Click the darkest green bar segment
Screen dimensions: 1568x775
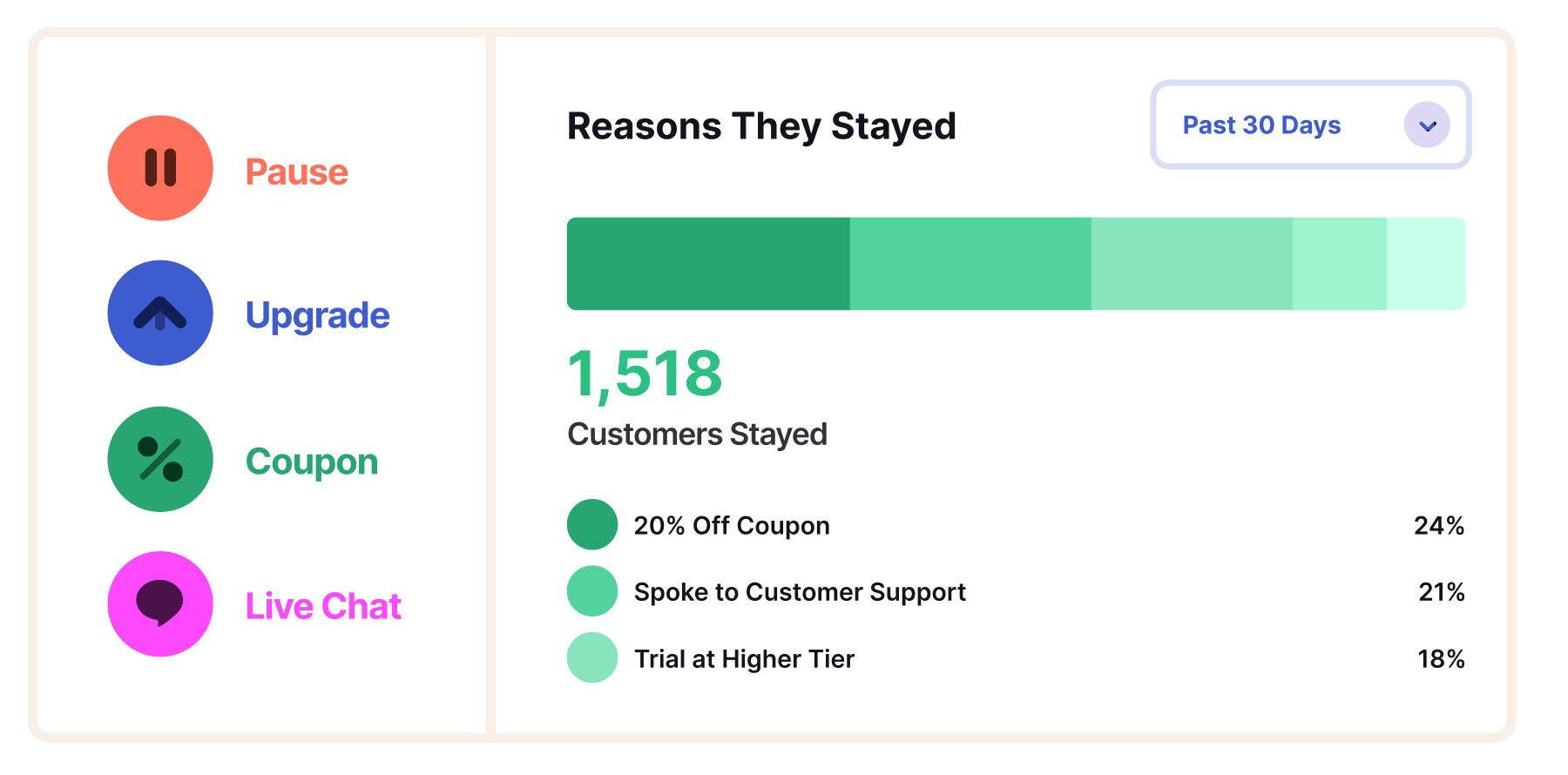(x=708, y=264)
